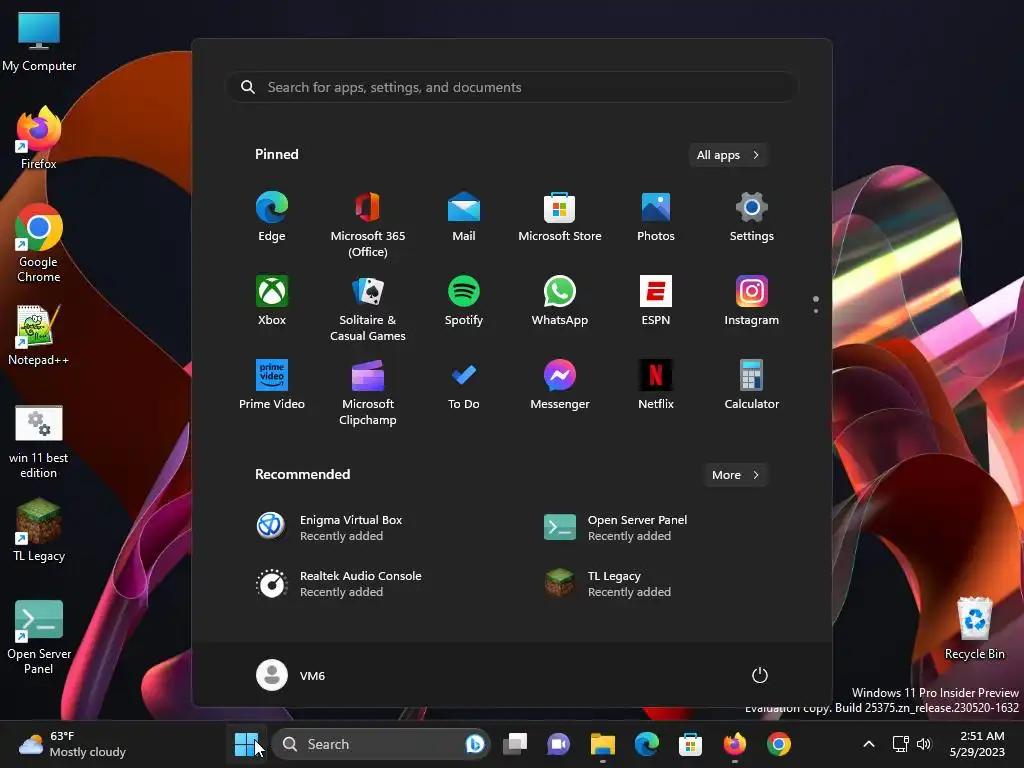Show More recommended items
1024x768 pixels.
pos(735,475)
